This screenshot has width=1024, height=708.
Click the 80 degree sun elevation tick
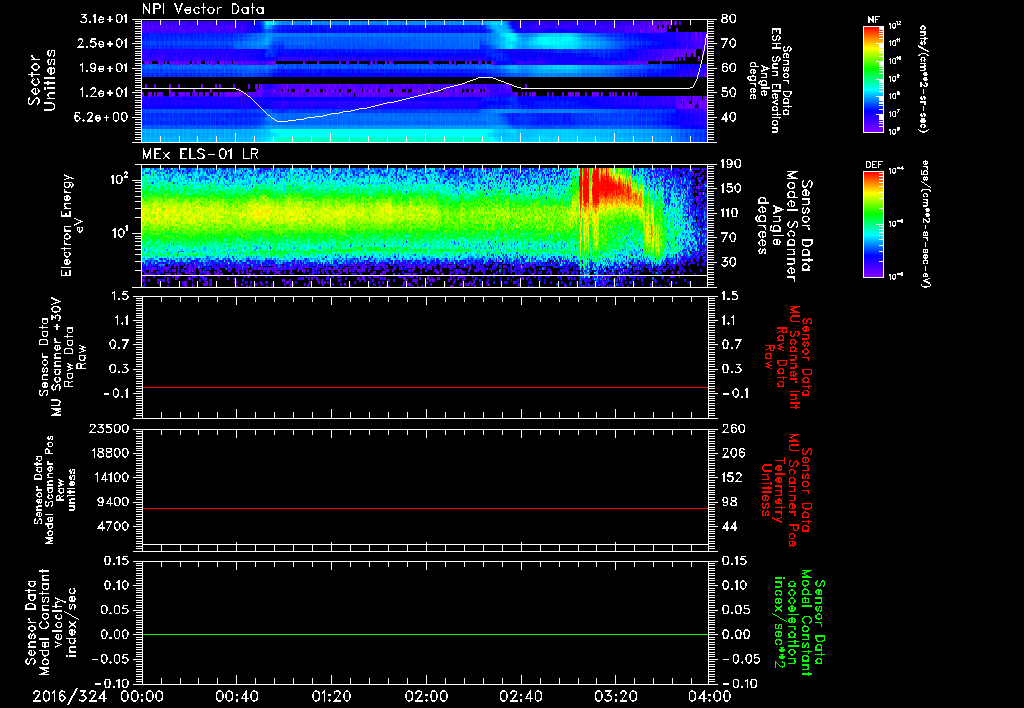tap(728, 19)
